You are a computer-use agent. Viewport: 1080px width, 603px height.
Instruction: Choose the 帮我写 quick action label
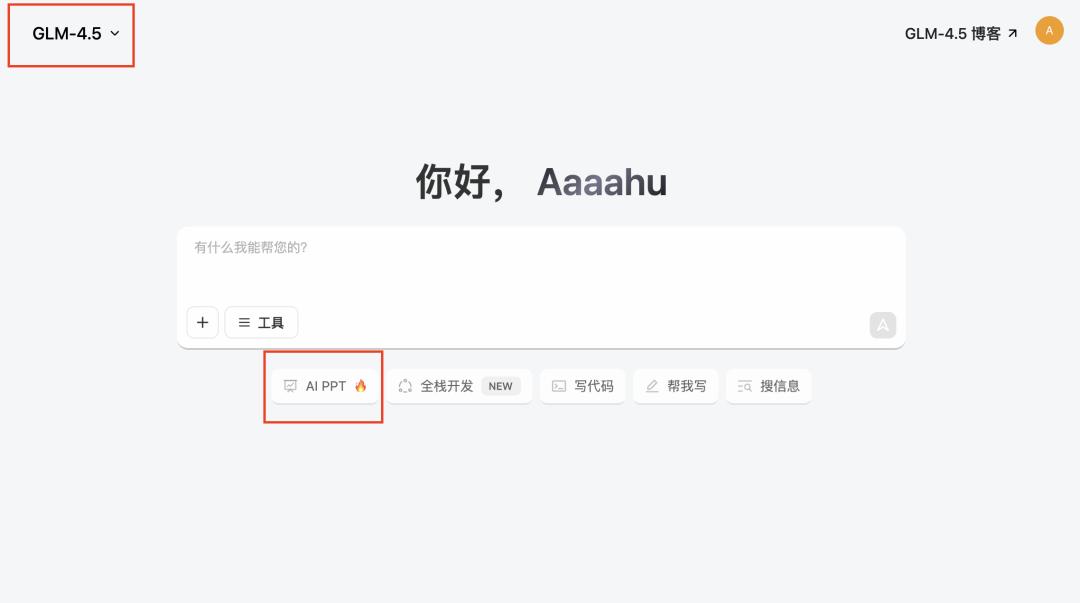tap(687, 386)
